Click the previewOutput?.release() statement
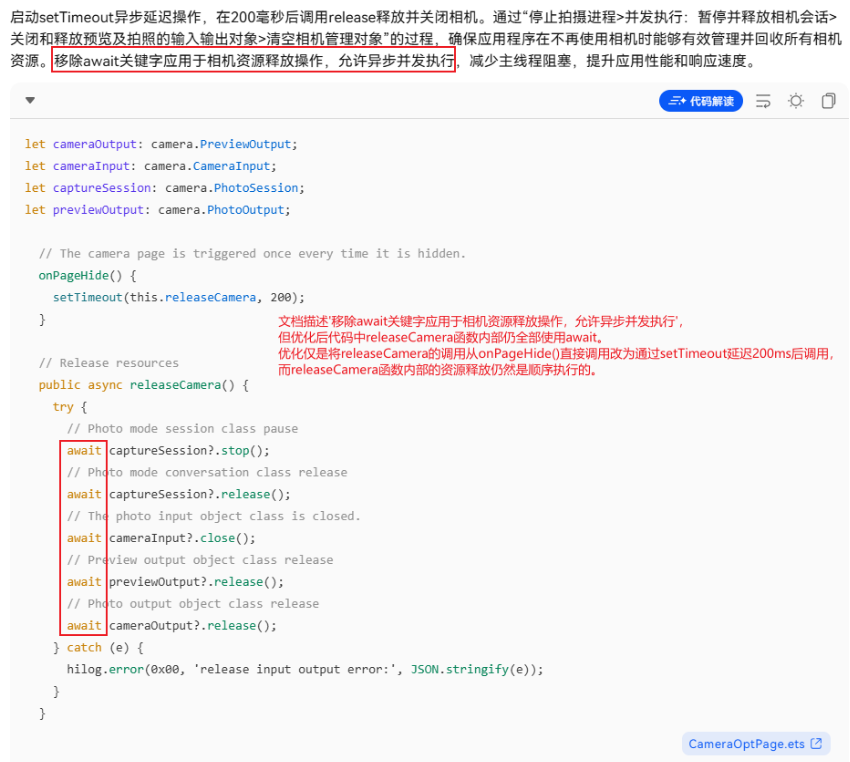Image resolution: width=850 pixels, height=762 pixels. pos(175,582)
